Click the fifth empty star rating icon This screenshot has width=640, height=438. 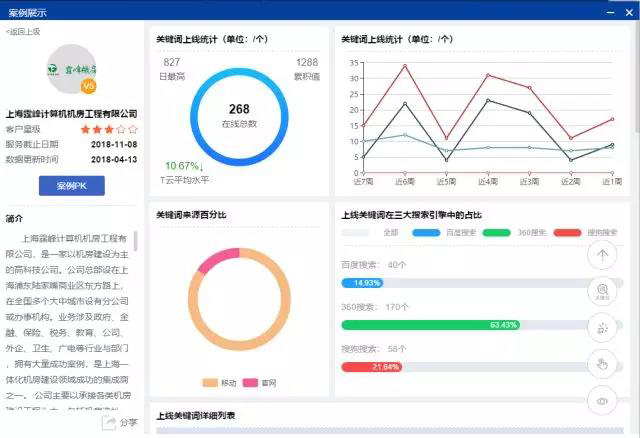(x=132, y=129)
